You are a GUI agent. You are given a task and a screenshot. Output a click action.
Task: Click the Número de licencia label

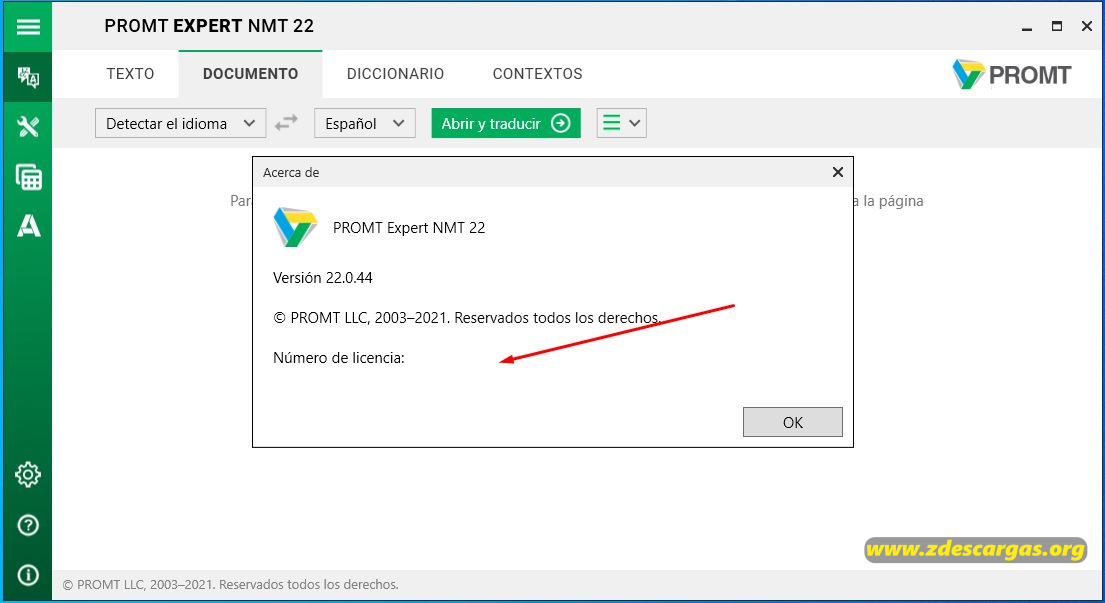click(339, 358)
